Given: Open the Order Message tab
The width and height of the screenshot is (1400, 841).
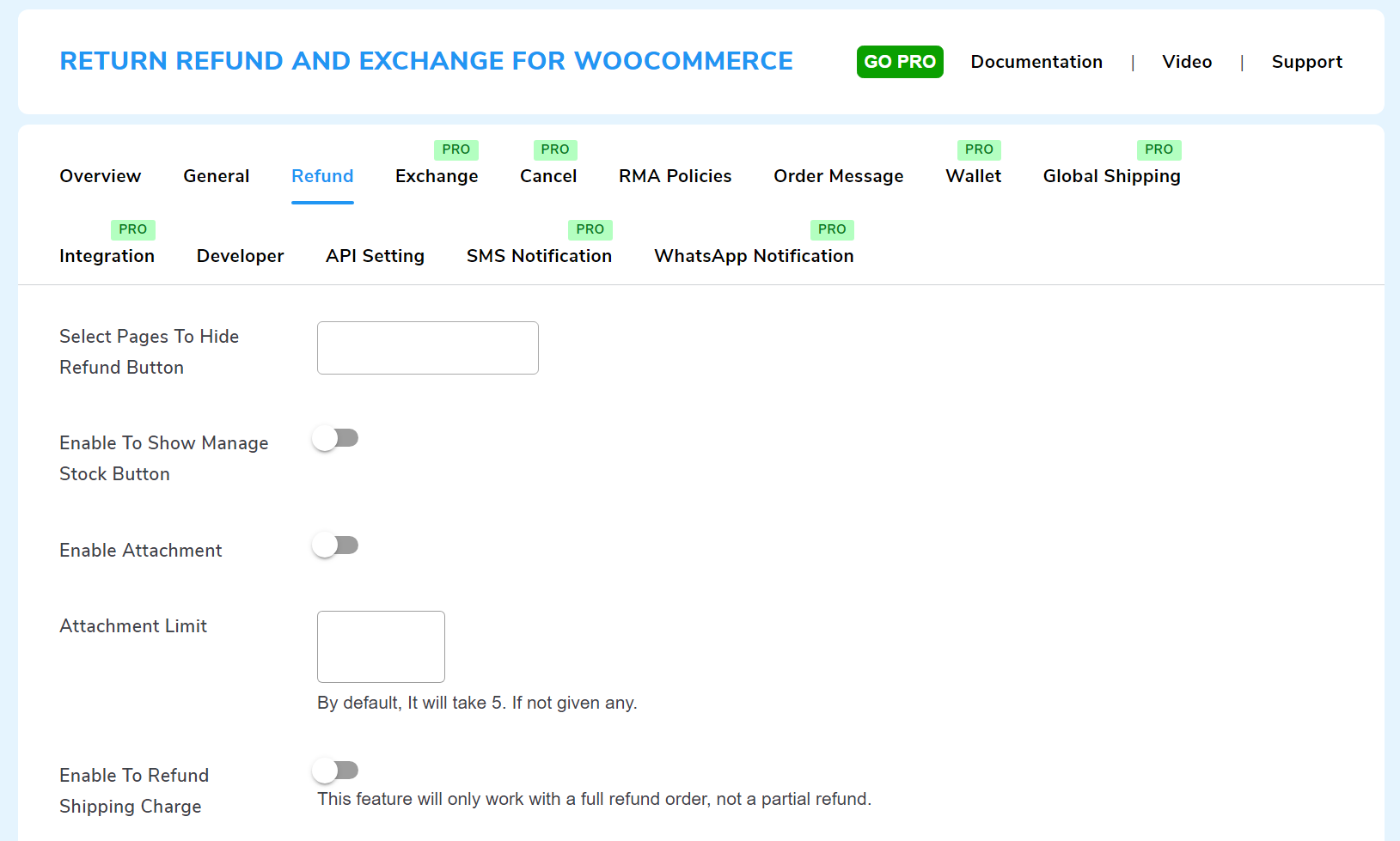Looking at the screenshot, I should click(x=838, y=176).
